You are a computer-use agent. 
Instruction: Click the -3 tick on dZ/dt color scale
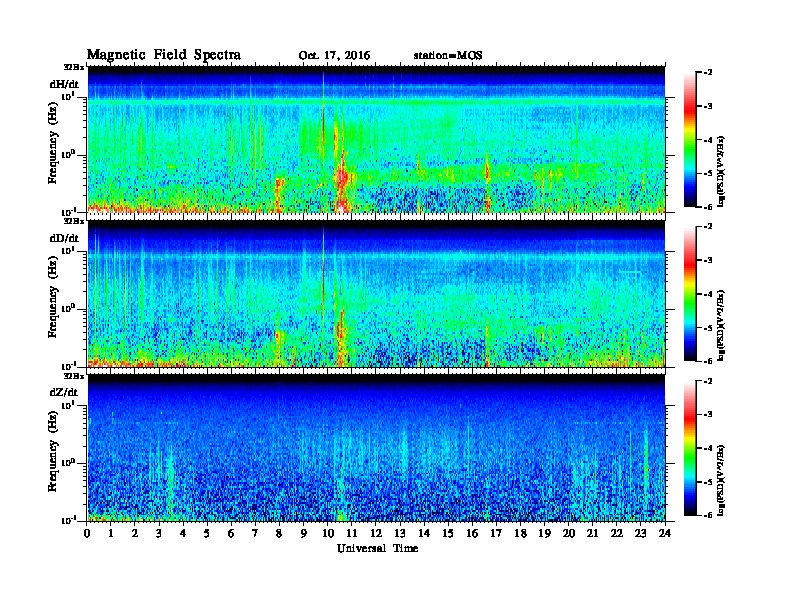[708, 415]
